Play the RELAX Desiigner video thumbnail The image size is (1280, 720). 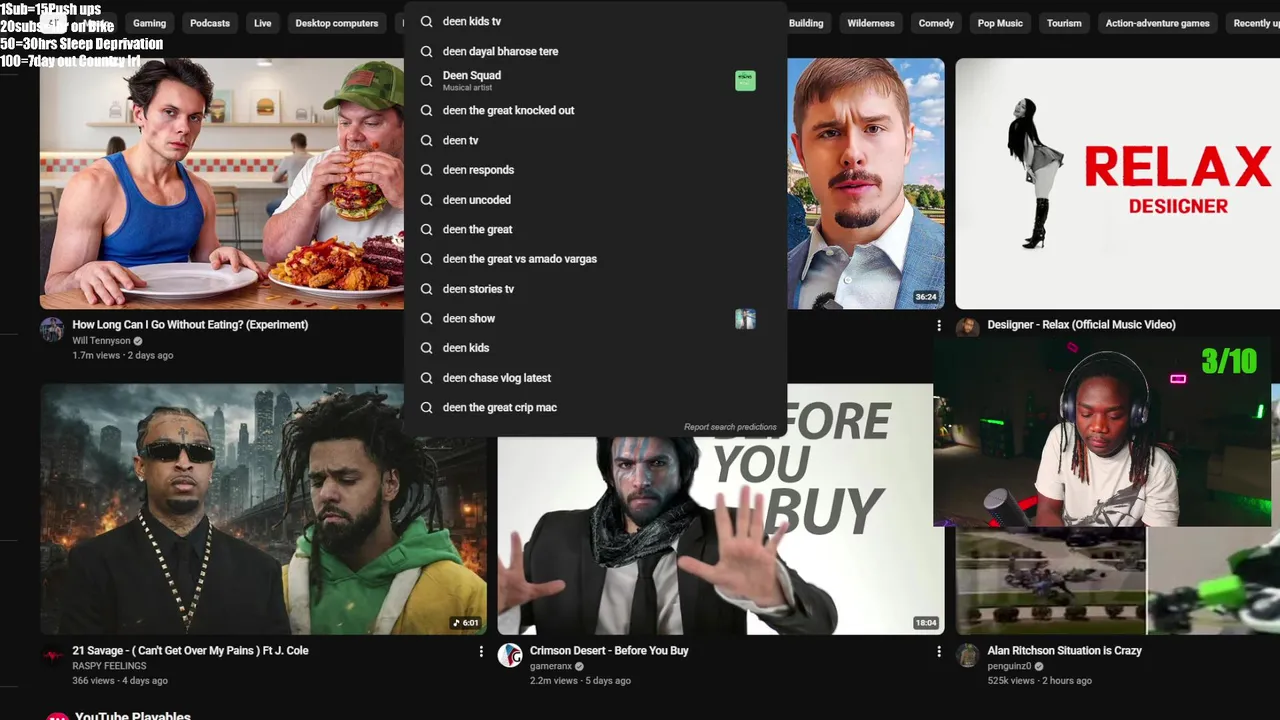[1117, 183]
